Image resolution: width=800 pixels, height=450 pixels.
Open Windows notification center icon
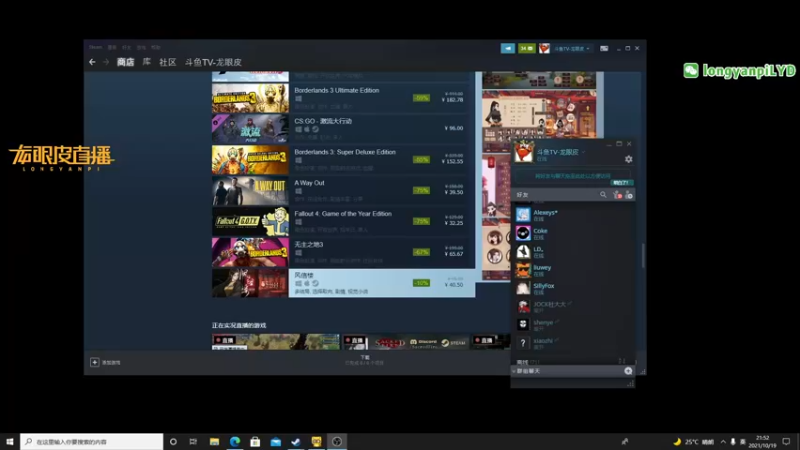click(x=786, y=441)
